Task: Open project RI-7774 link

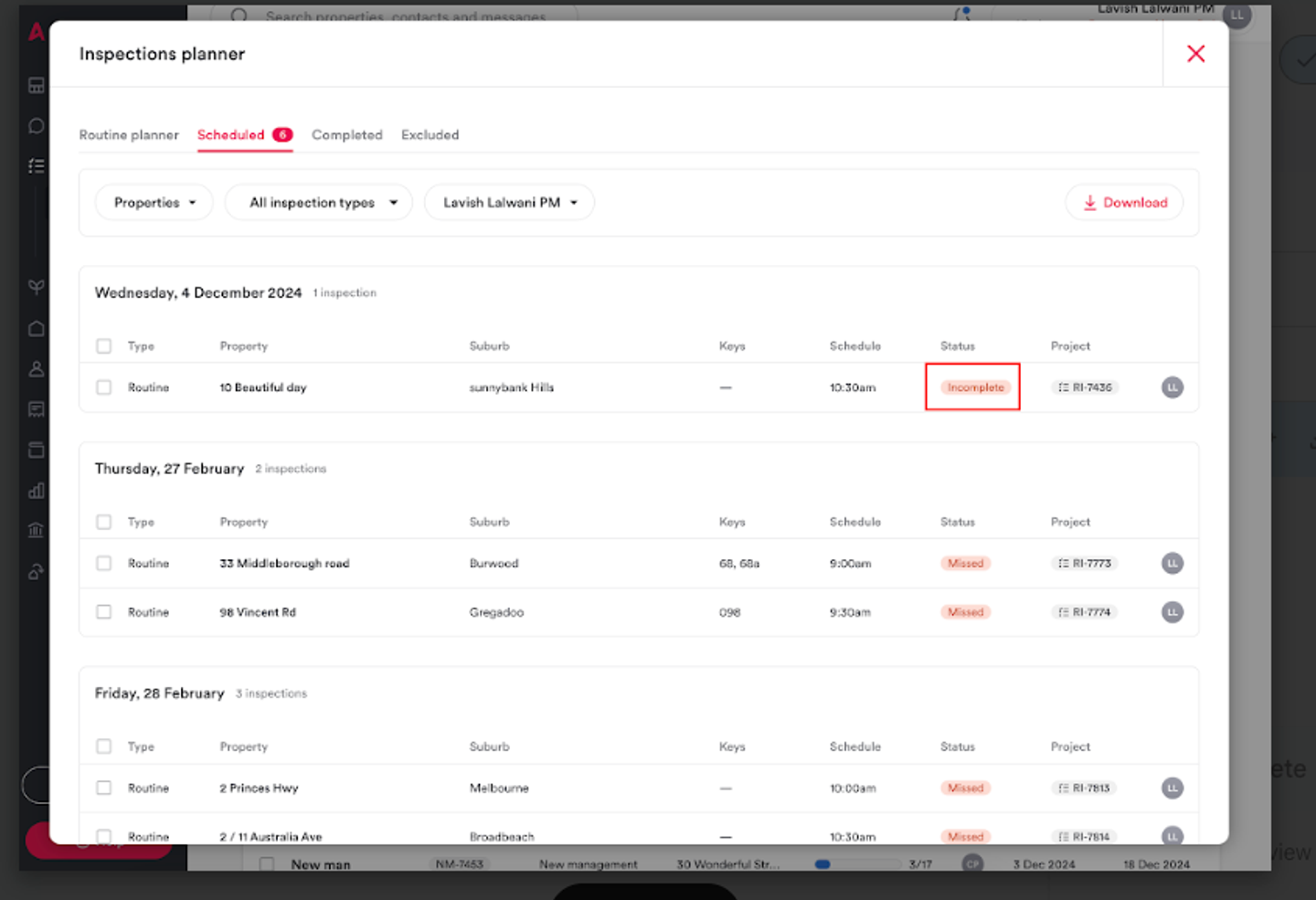Action: pyautogui.click(x=1085, y=612)
